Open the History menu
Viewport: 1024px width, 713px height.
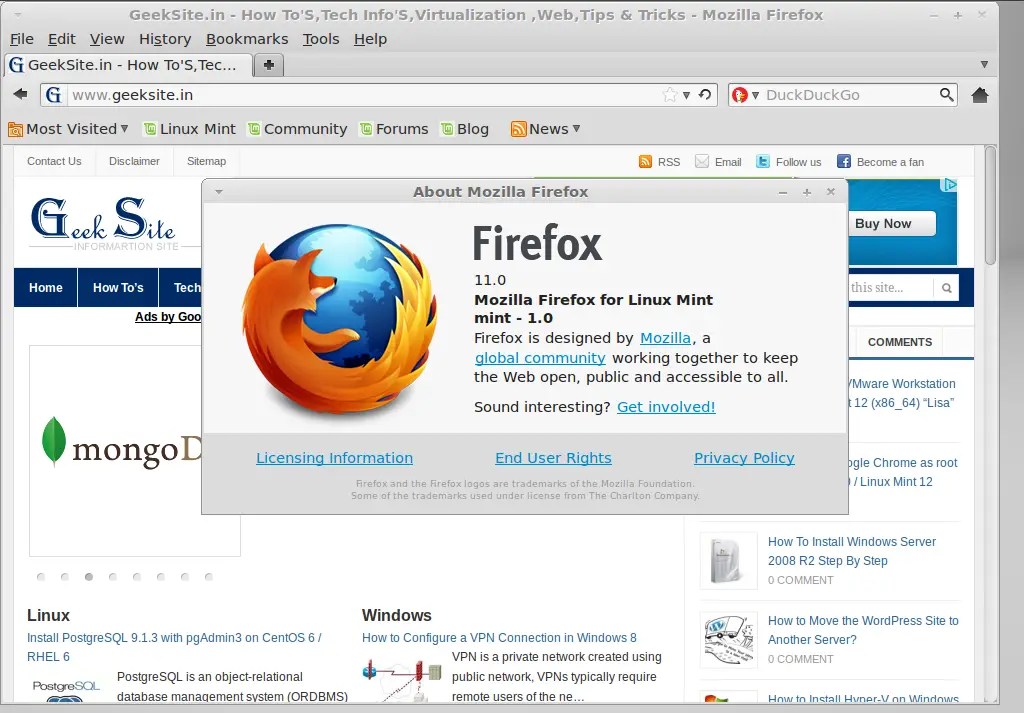pos(165,39)
